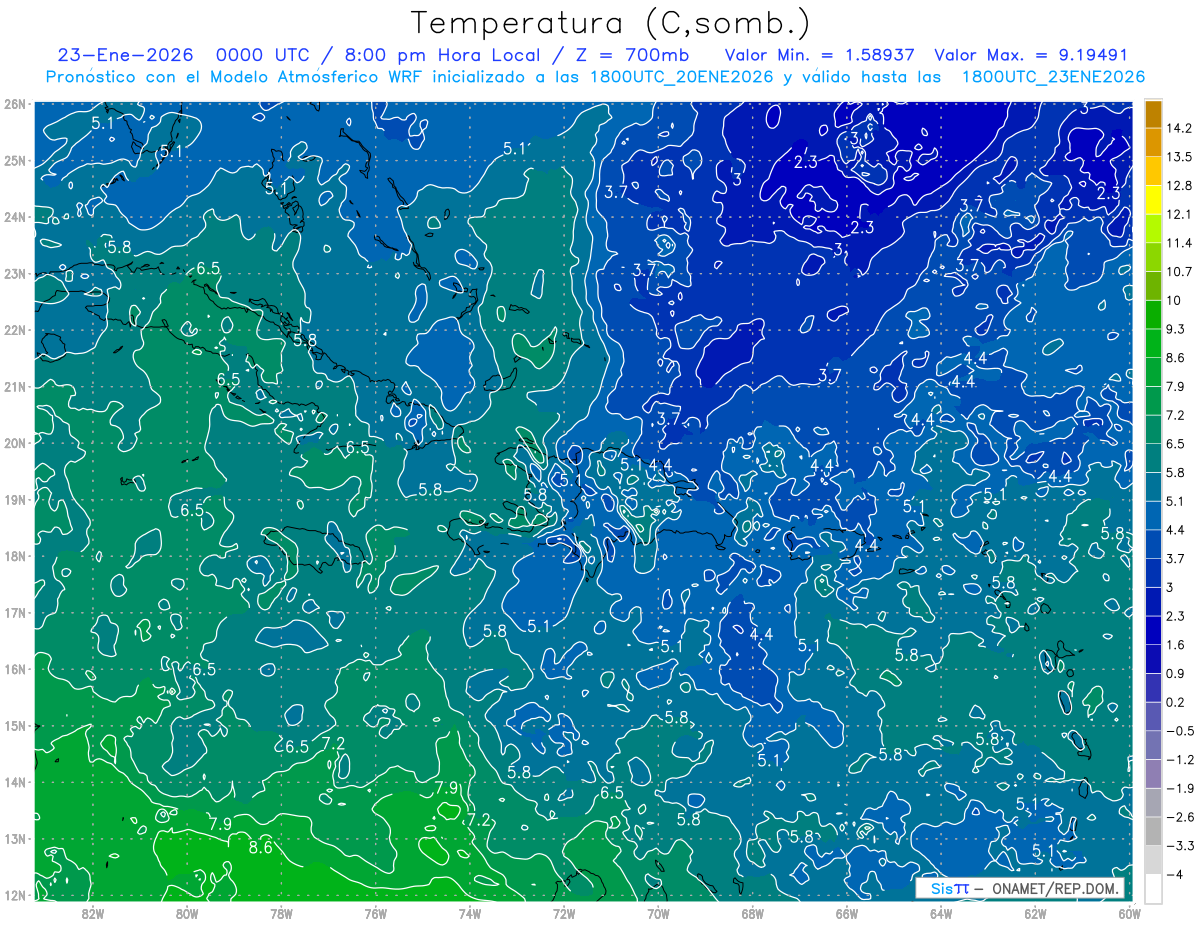Click the '15N' latitude axis label

click(x=15, y=726)
